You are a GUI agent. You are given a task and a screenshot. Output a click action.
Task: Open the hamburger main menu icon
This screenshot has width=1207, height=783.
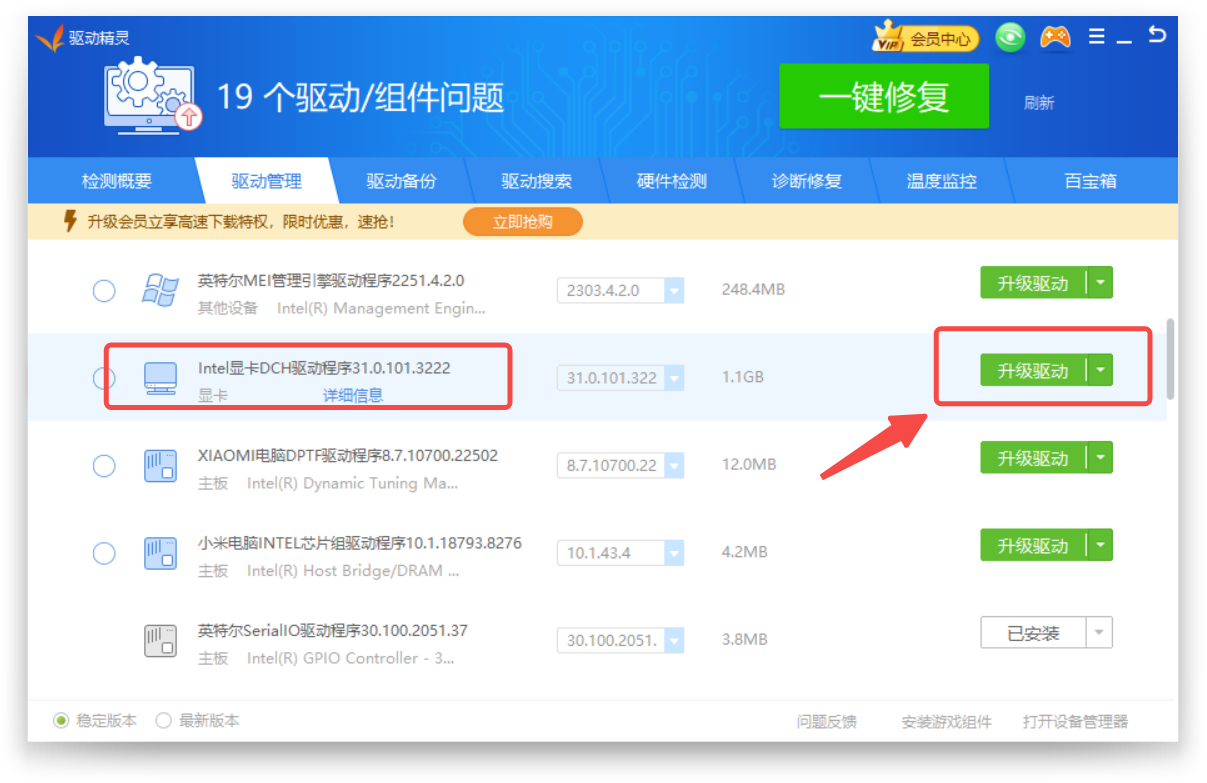point(1097,37)
